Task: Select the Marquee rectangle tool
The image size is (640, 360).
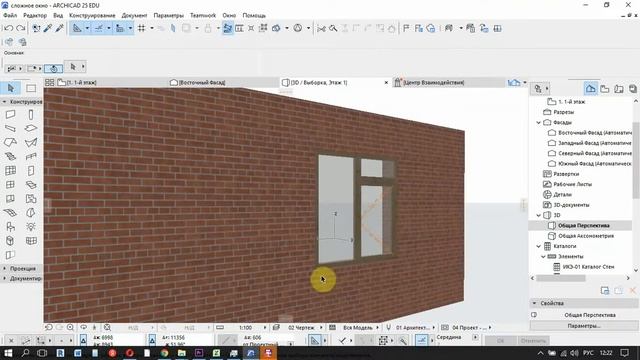Action: [31, 88]
